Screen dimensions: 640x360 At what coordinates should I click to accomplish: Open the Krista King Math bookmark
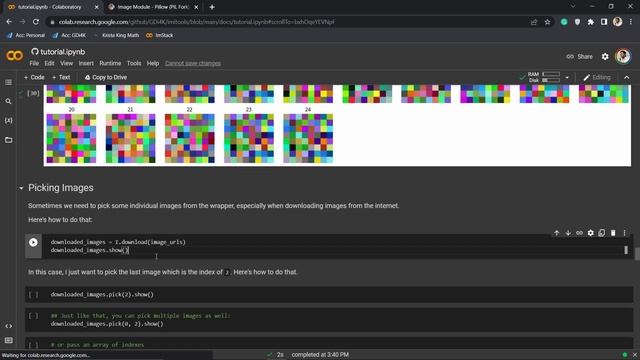tap(117, 36)
